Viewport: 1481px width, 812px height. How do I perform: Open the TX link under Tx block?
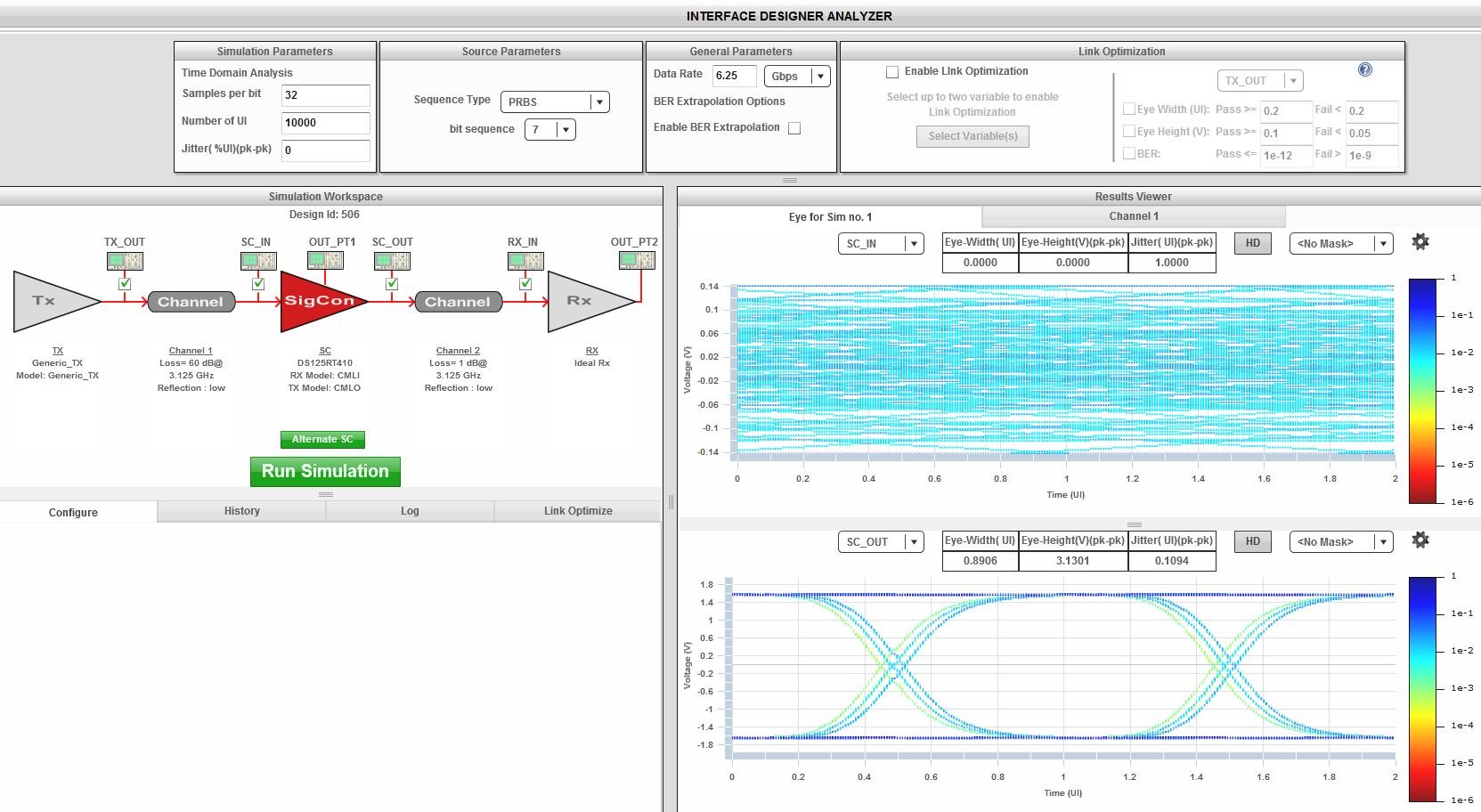(x=58, y=351)
